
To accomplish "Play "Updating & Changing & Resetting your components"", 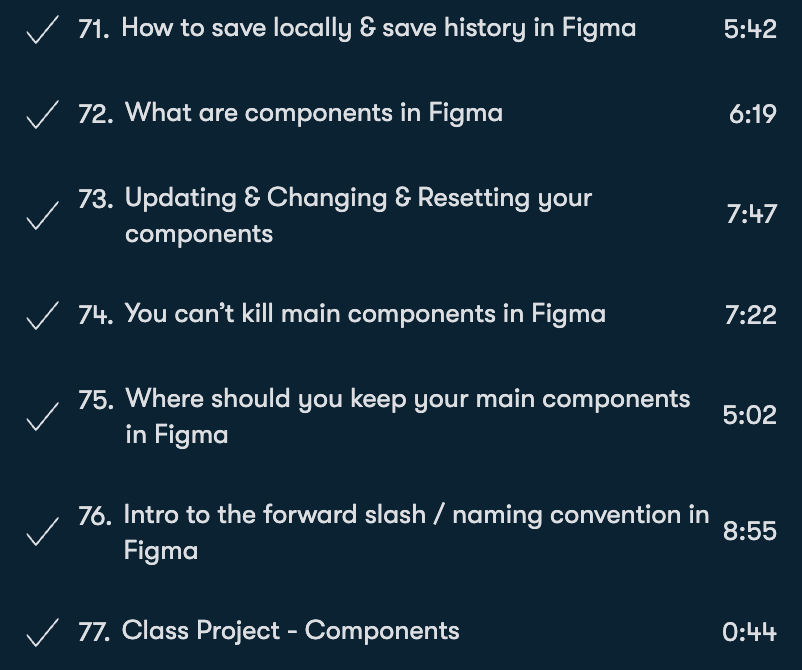I will (x=358, y=215).
